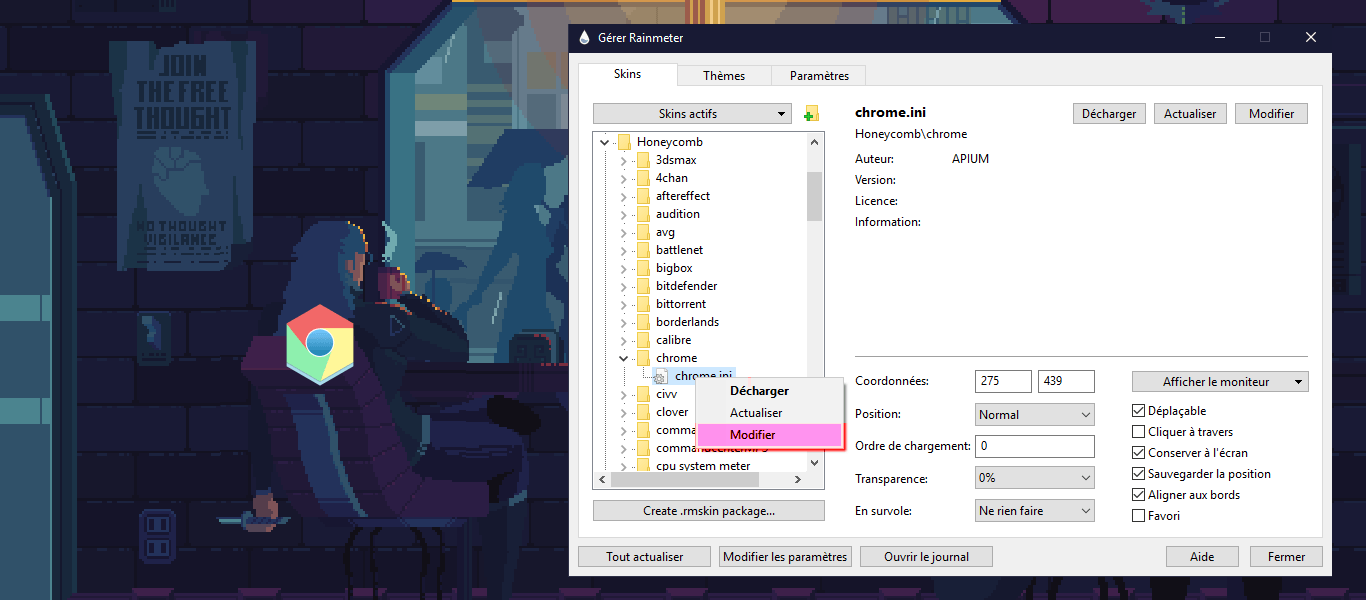The width and height of the screenshot is (1366, 600).
Task: Click the 3dsmax folder icon
Action: [x=643, y=160]
